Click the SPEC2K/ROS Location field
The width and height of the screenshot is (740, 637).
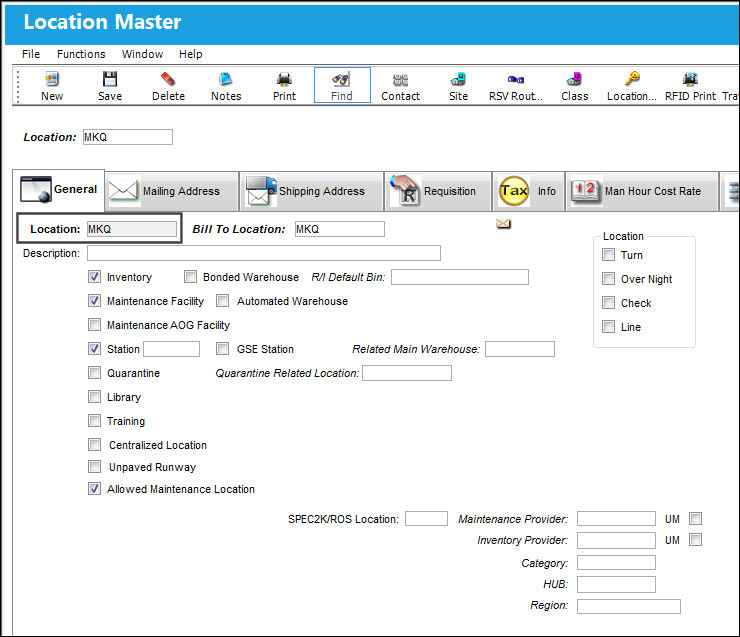coord(426,519)
